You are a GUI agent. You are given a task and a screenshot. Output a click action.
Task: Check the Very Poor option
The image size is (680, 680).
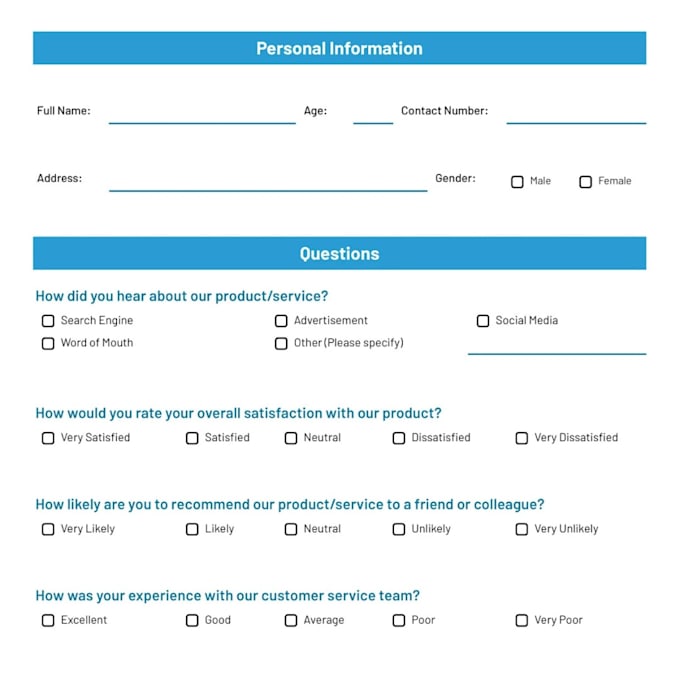(522, 621)
